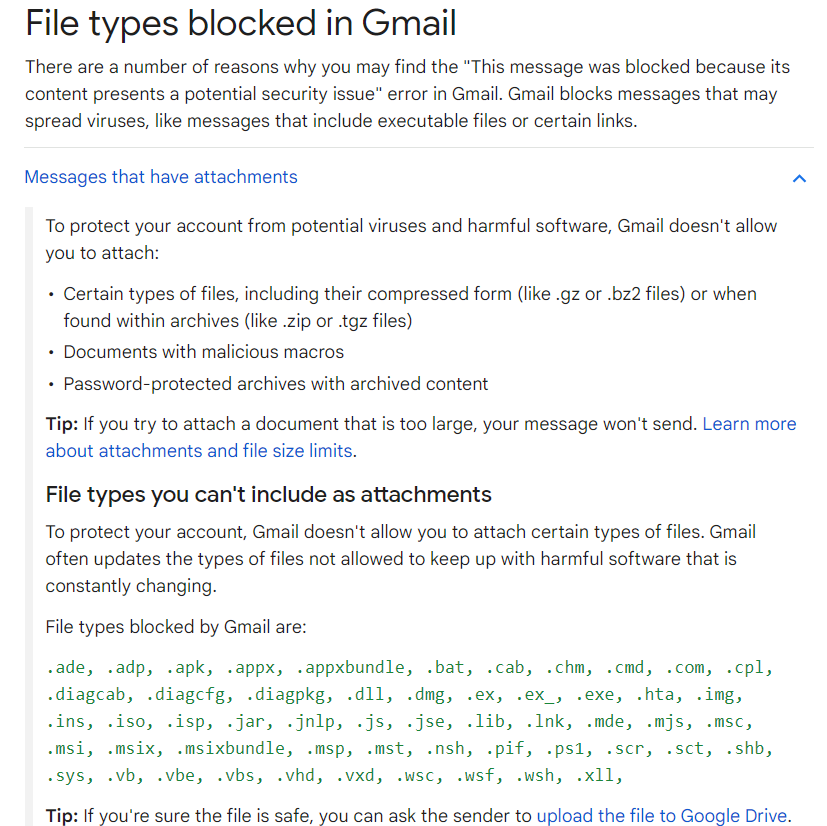
Task: Click 'File types you can't include as attachments' heading
Action: [x=269, y=494]
